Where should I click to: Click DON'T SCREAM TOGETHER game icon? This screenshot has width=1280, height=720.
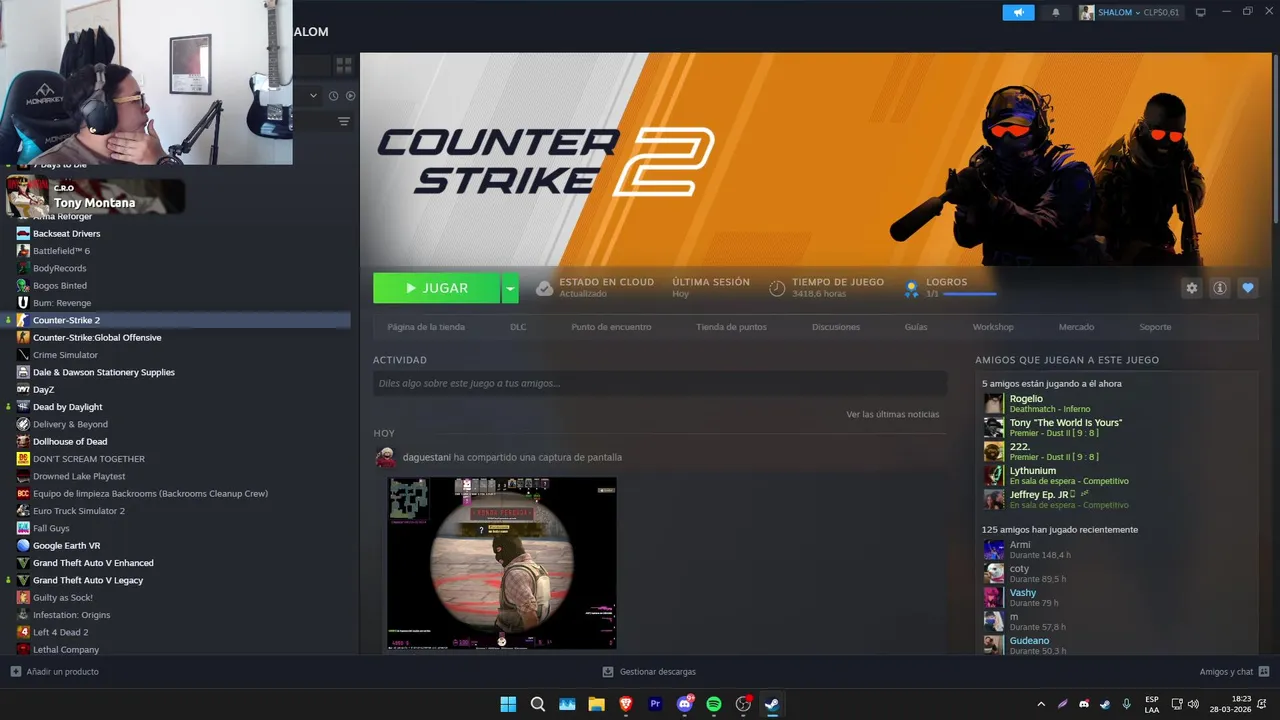[23, 459]
